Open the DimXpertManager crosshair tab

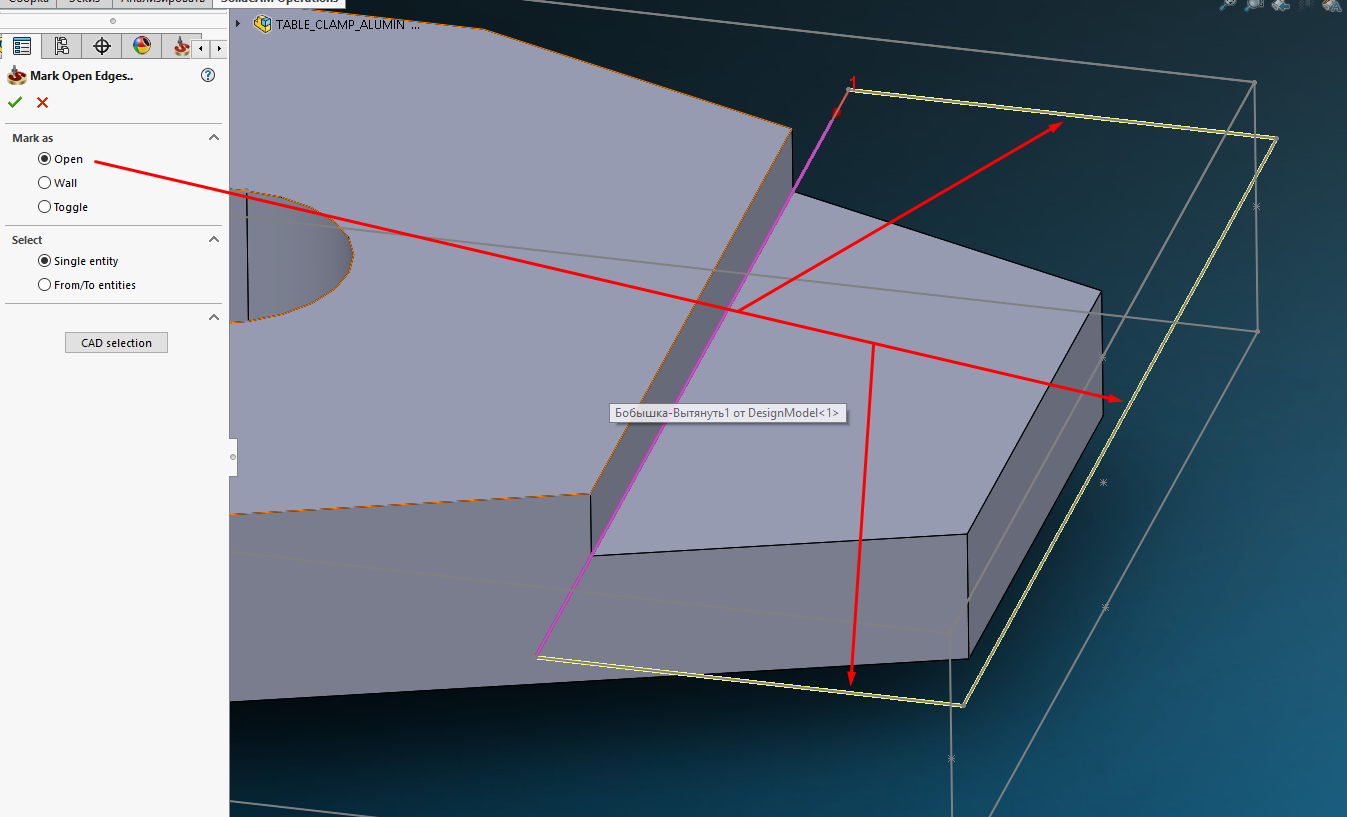point(101,46)
